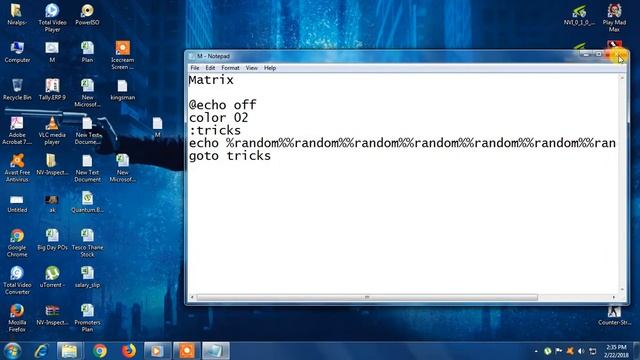Screen dimensions: 640x360
Task: Select the Avast Free Antivirus desktop icon
Action: point(17,168)
